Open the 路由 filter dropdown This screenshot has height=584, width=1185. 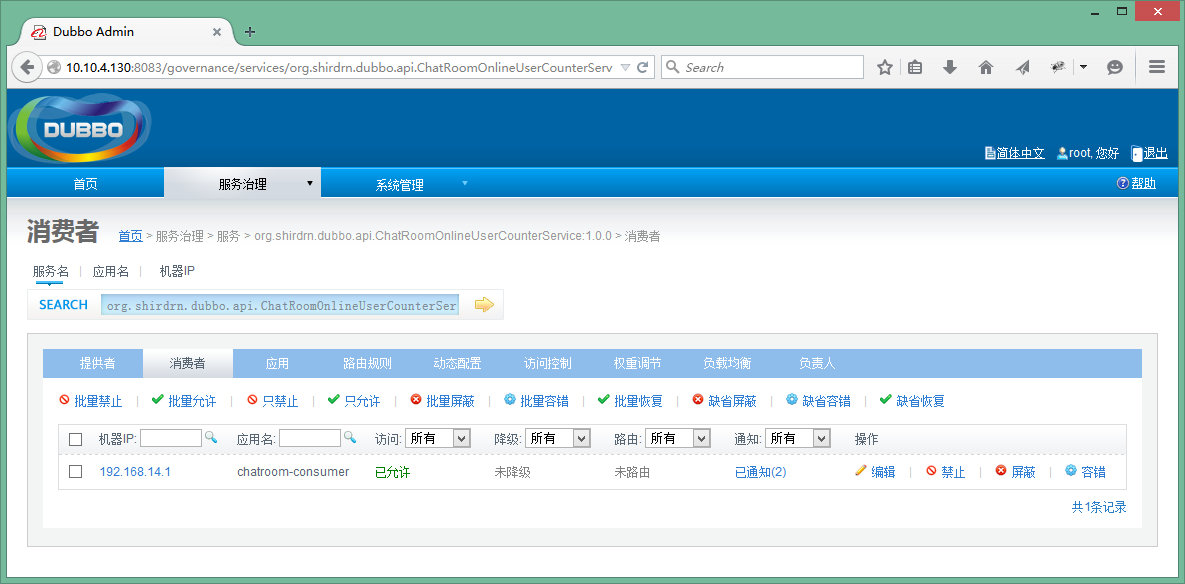pyautogui.click(x=678, y=438)
